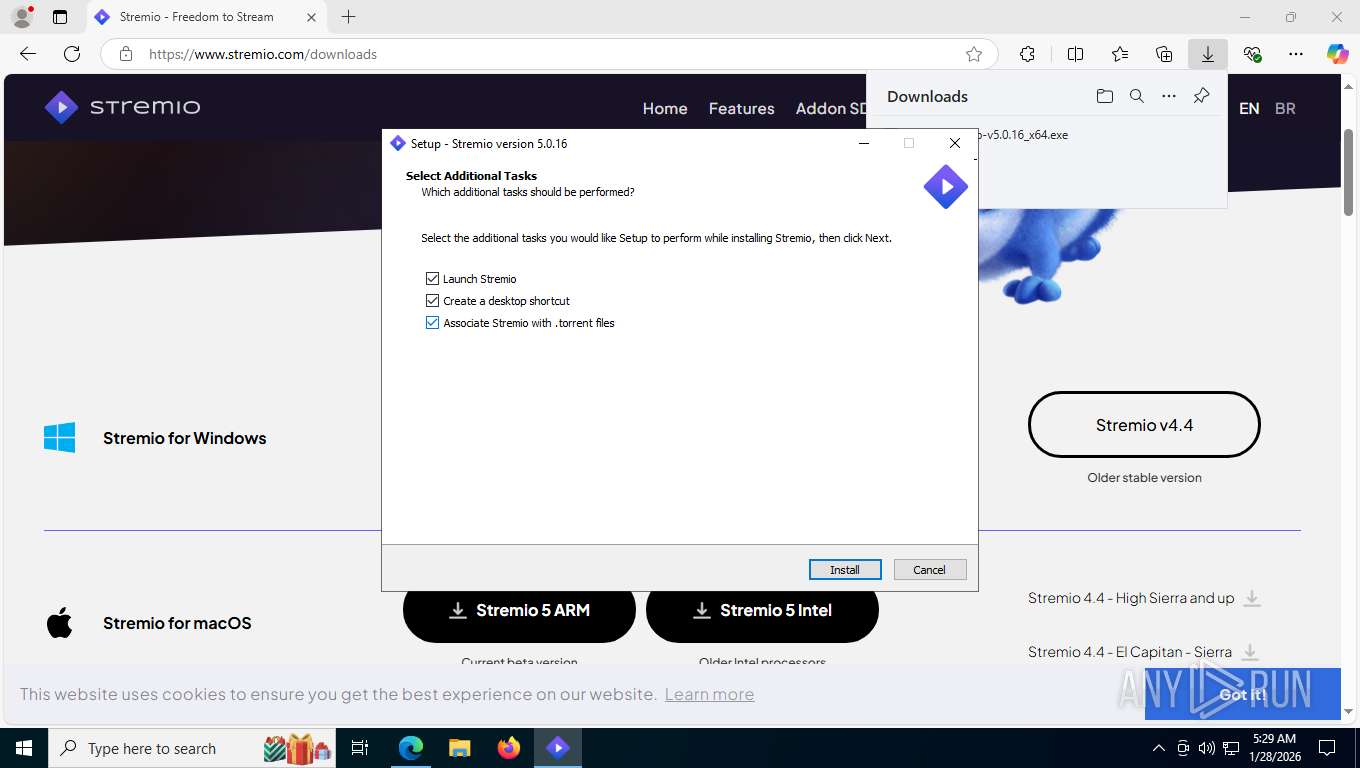Open the volume tray icon
This screenshot has height=768, width=1360.
pos(1206,748)
